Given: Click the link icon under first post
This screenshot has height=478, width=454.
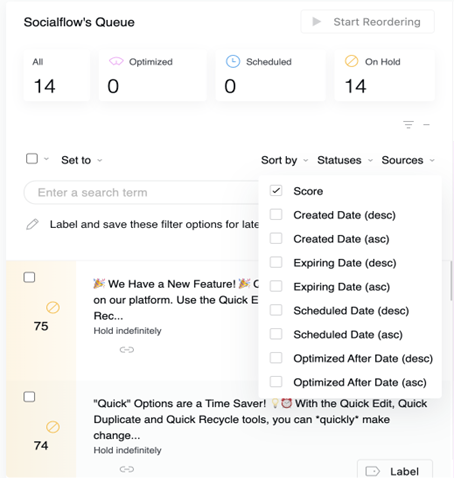Looking at the screenshot, I should click(x=127, y=350).
